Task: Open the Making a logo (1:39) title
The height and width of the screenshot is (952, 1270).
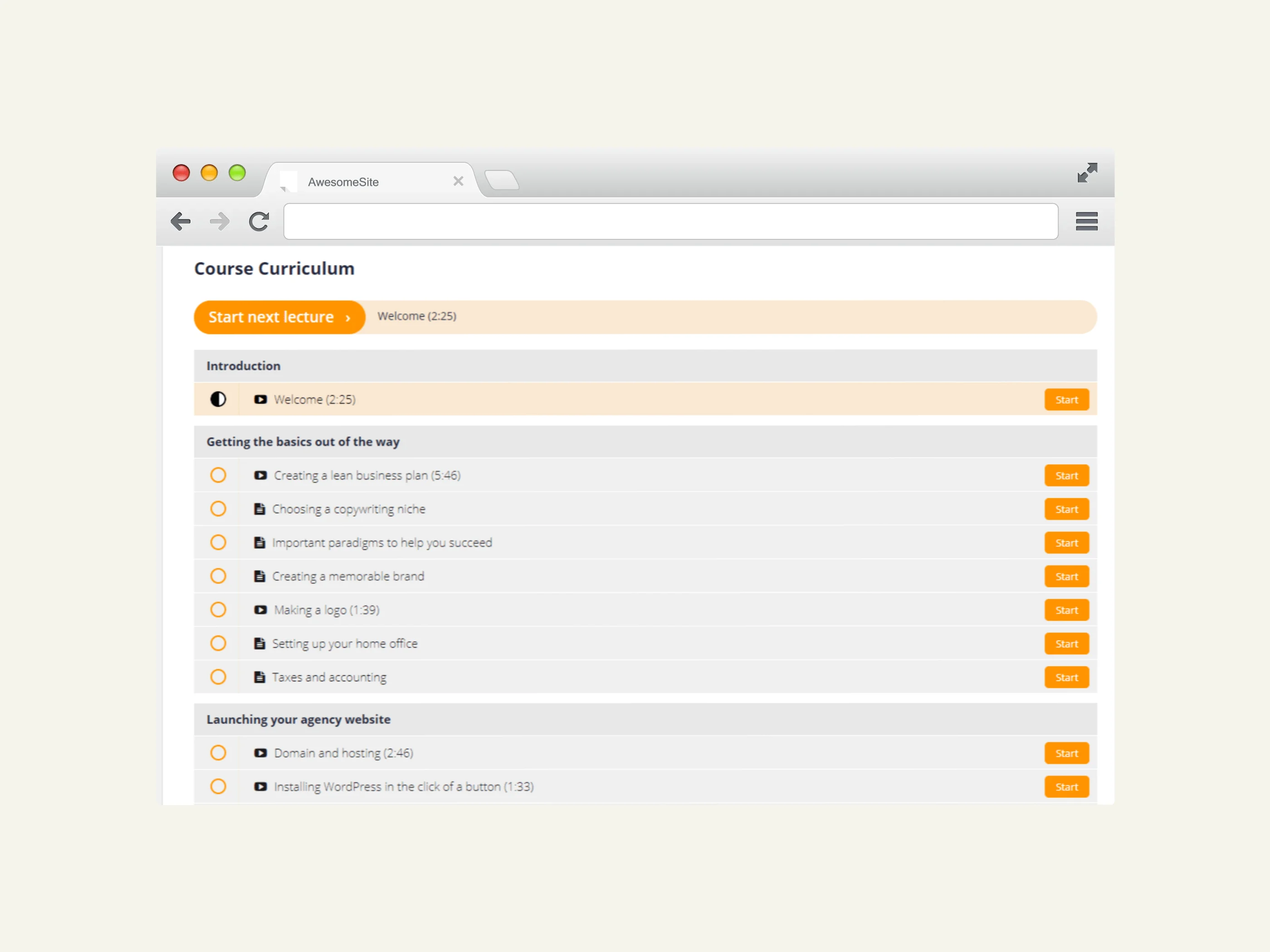Action: [x=327, y=610]
